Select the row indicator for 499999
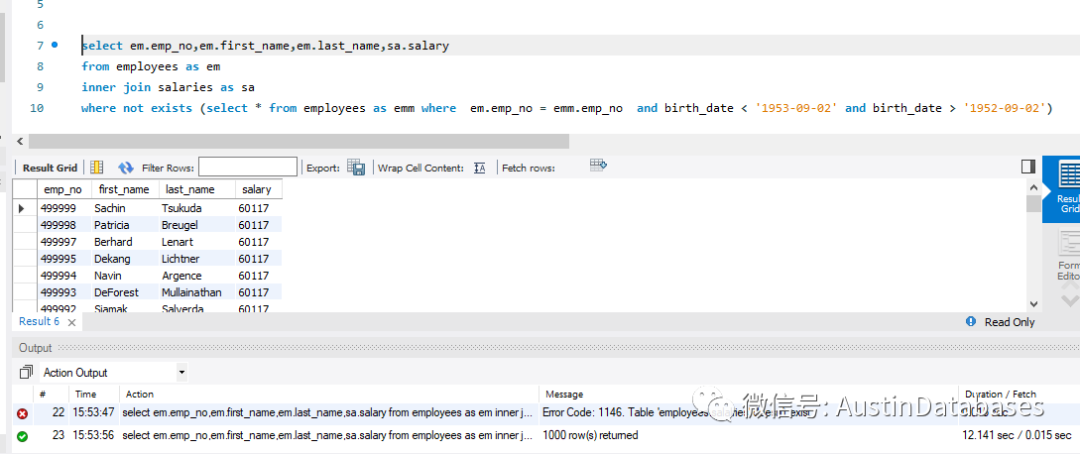The width and height of the screenshot is (1080, 454). click(x=22, y=208)
